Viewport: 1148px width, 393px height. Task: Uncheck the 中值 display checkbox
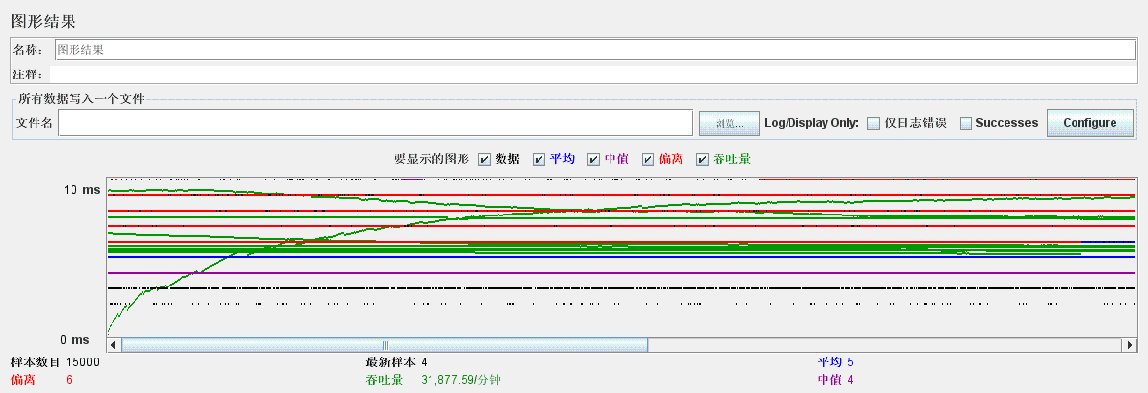(x=594, y=160)
